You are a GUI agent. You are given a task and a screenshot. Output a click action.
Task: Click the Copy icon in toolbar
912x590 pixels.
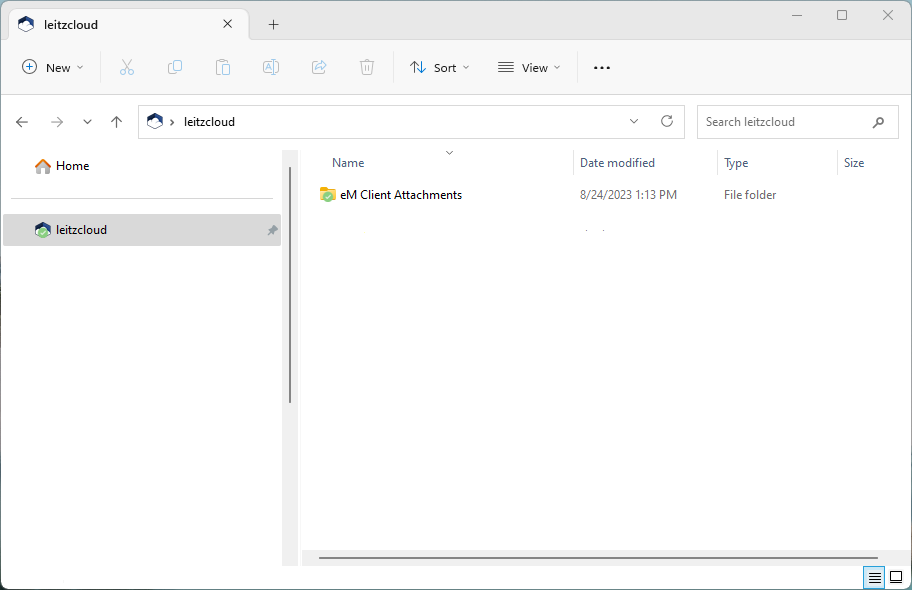tap(175, 67)
